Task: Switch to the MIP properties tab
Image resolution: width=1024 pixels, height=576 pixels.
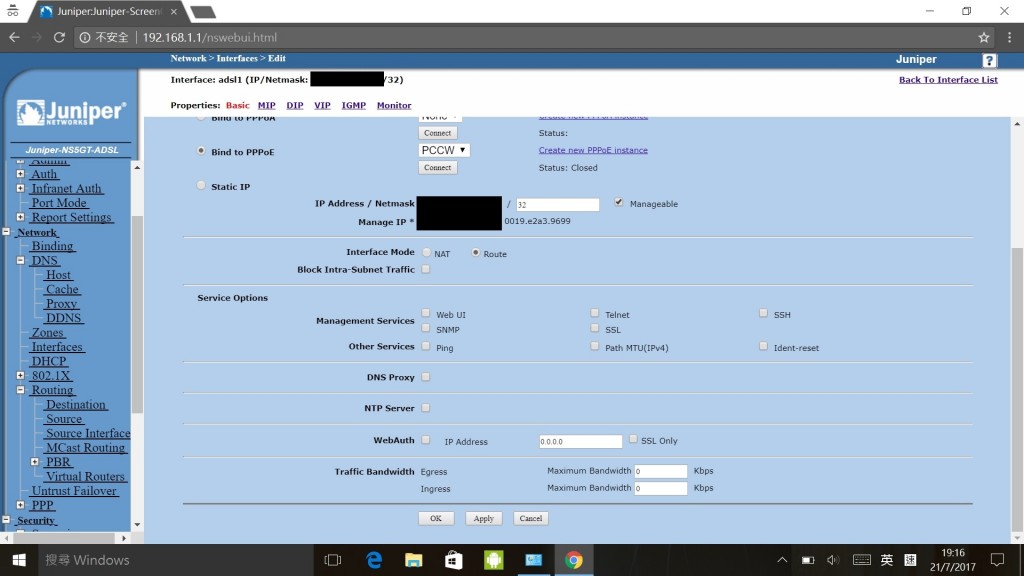Action: tap(266, 105)
